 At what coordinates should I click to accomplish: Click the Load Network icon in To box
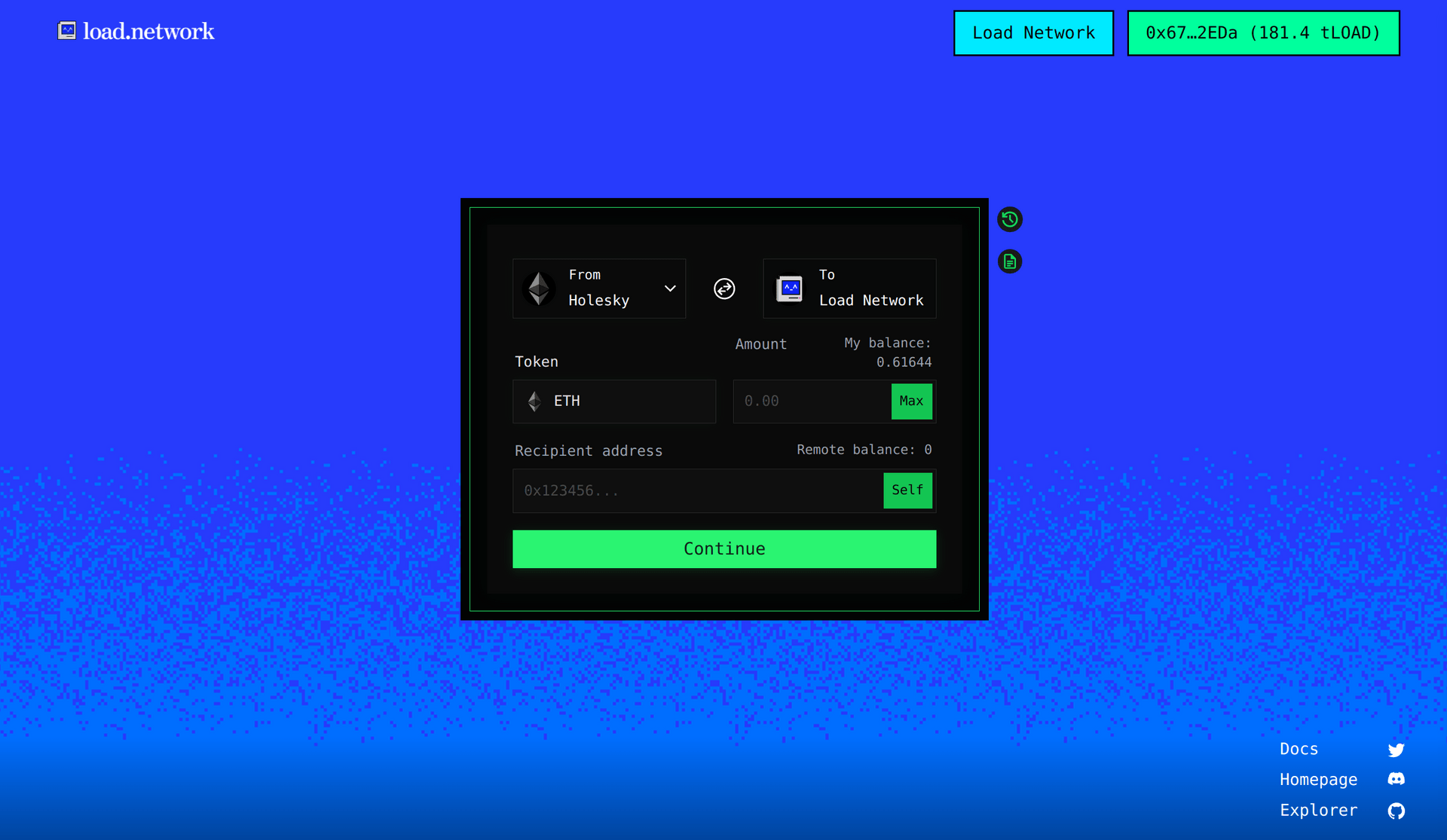(789, 289)
